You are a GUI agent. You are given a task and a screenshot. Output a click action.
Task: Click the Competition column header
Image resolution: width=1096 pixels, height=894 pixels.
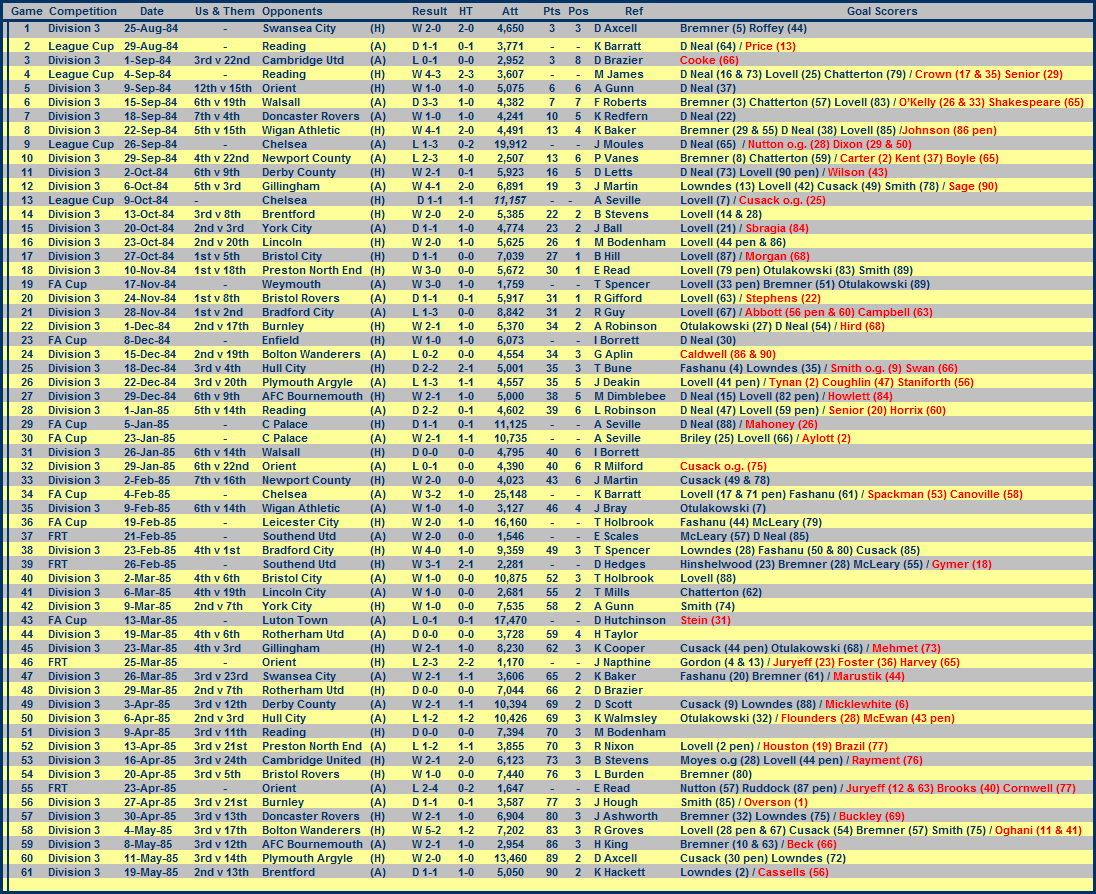[83, 11]
